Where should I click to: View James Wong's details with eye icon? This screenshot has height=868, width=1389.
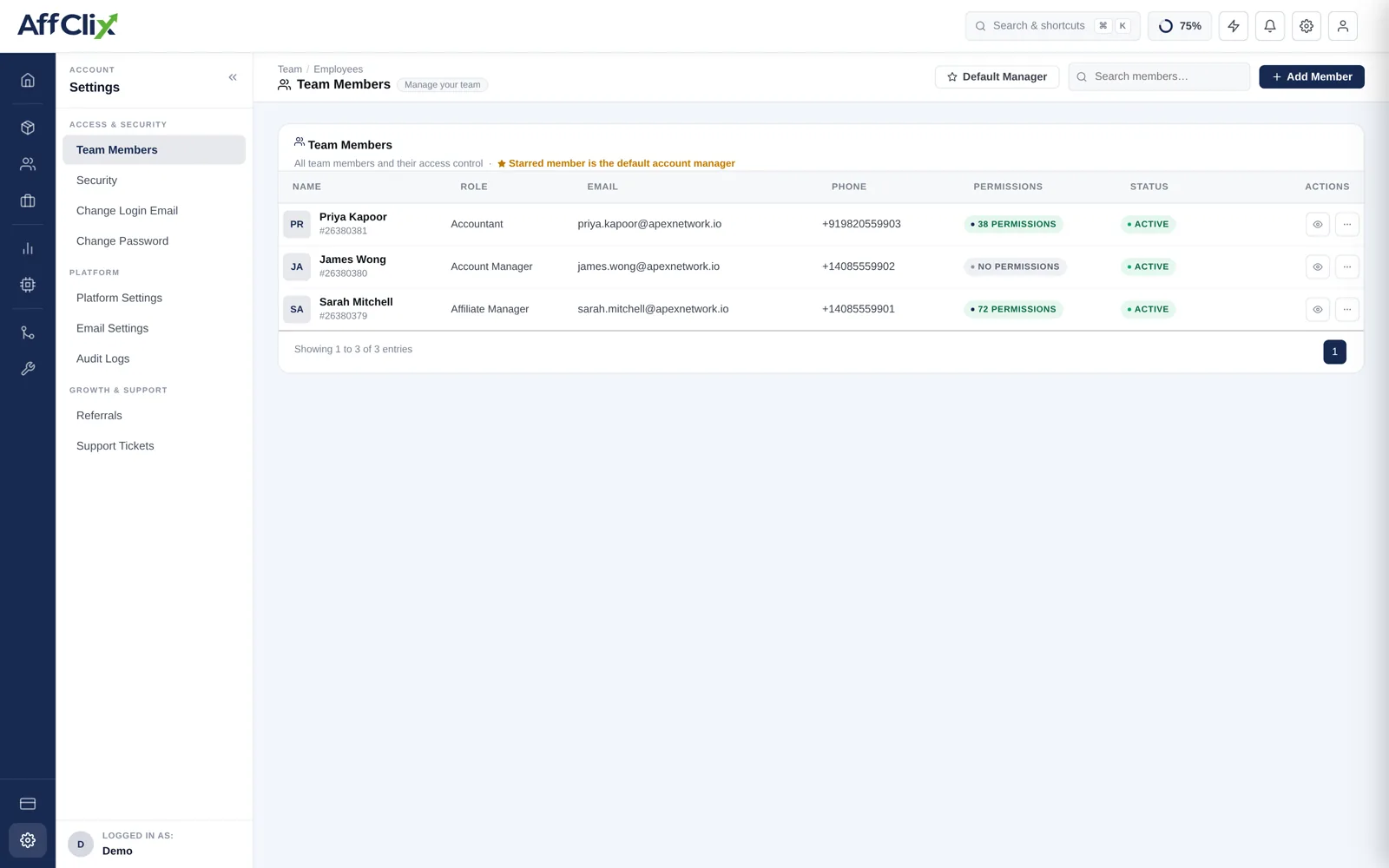coord(1318,266)
